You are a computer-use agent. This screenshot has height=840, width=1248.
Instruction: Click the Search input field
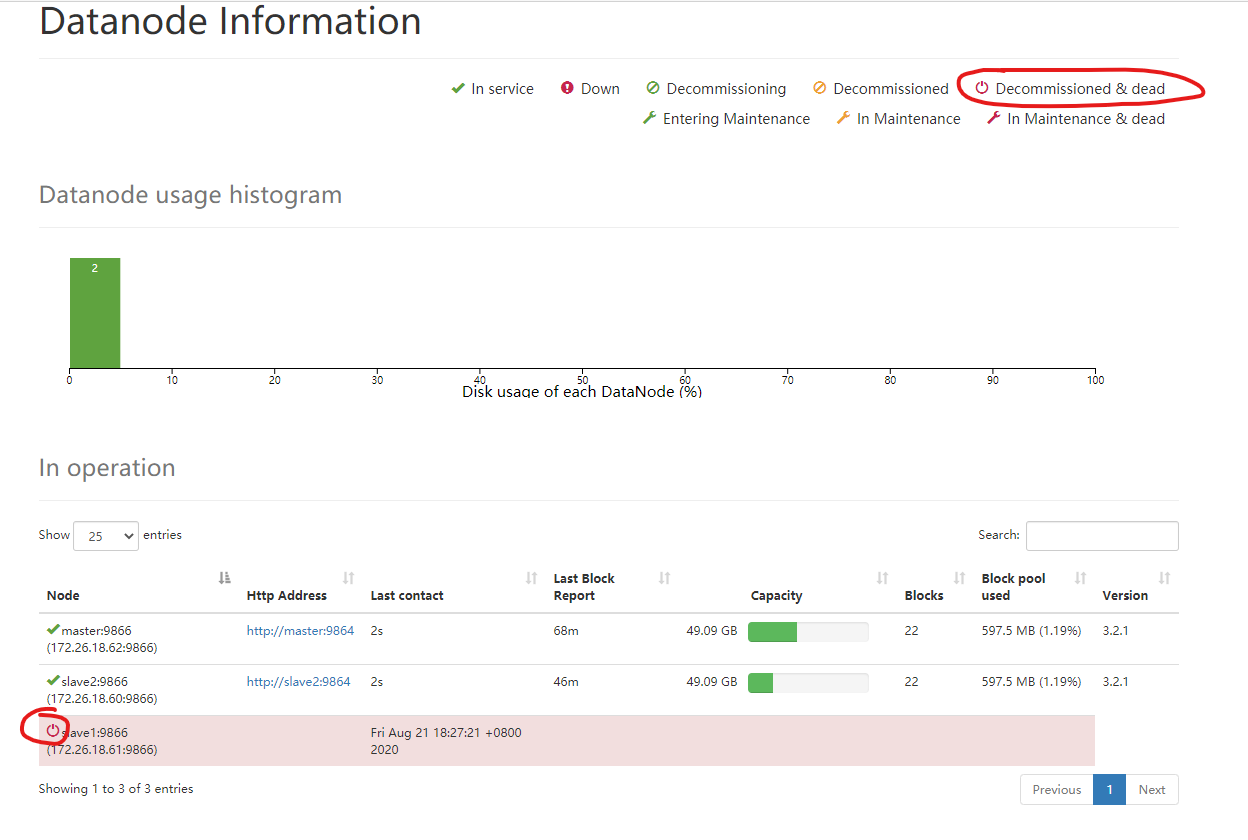click(1102, 536)
